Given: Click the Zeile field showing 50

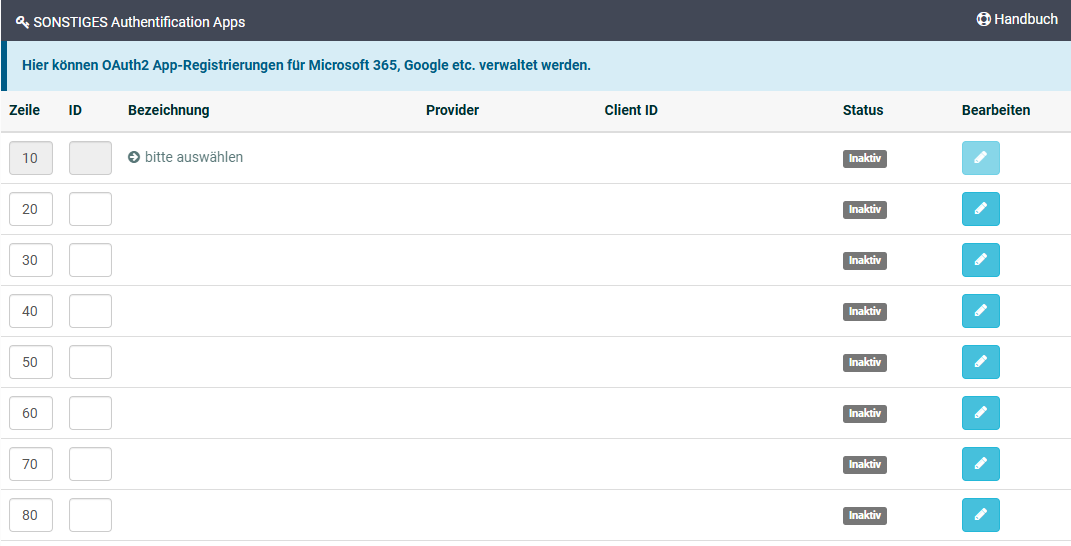Looking at the screenshot, I should 30,362.
